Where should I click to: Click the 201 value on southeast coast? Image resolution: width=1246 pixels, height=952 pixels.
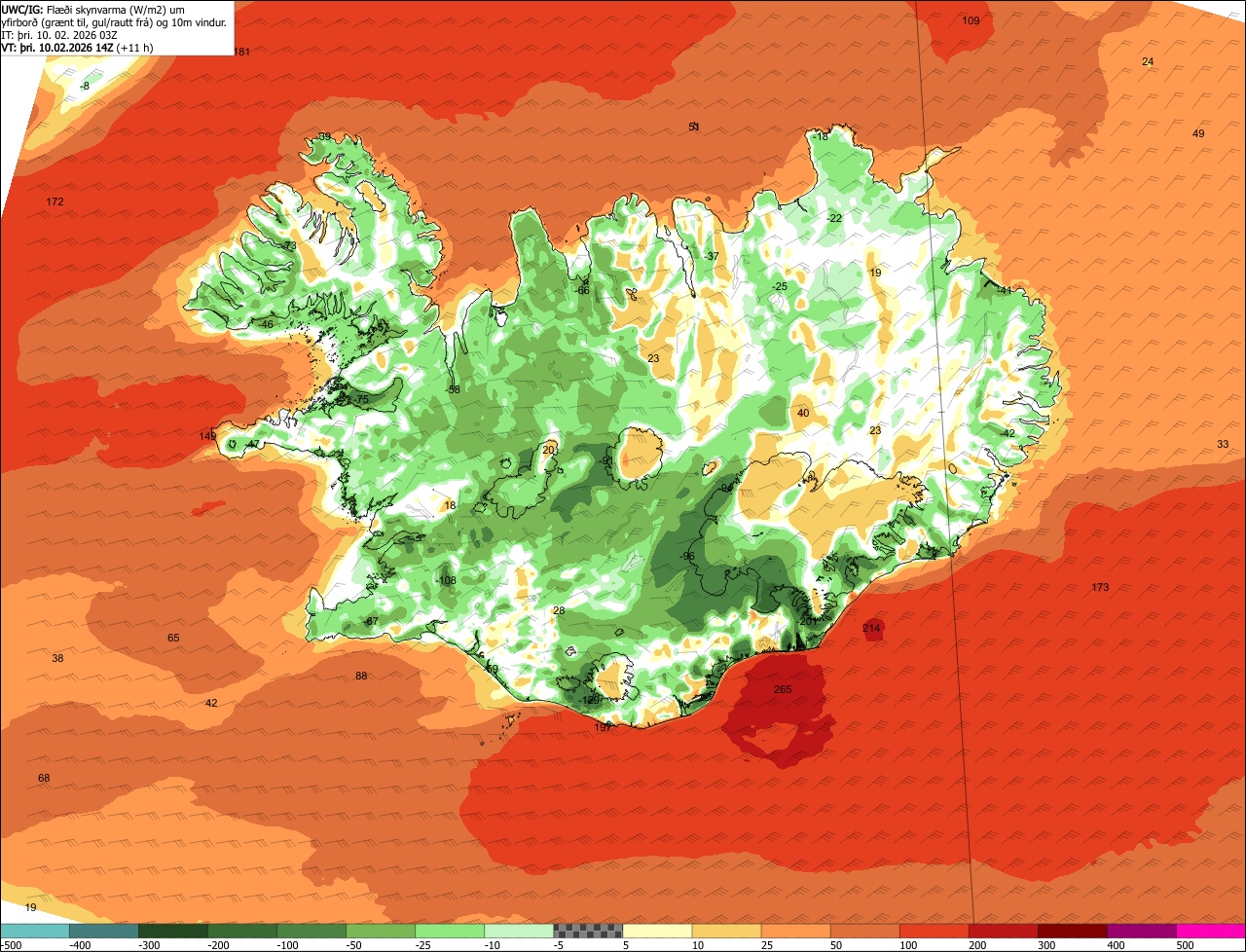[x=808, y=621]
